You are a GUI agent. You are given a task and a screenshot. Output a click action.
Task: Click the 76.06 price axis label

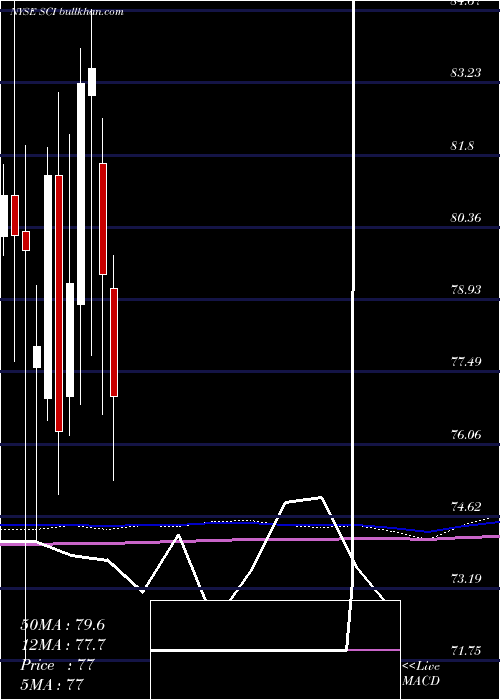coord(466,434)
